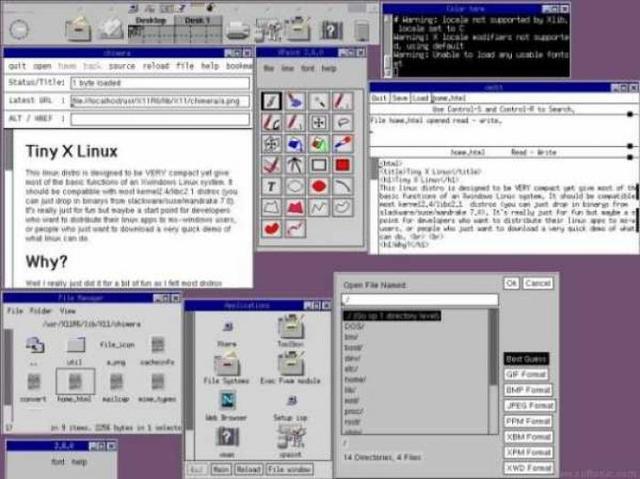Select the DOS/ directory in file list

tap(354, 326)
